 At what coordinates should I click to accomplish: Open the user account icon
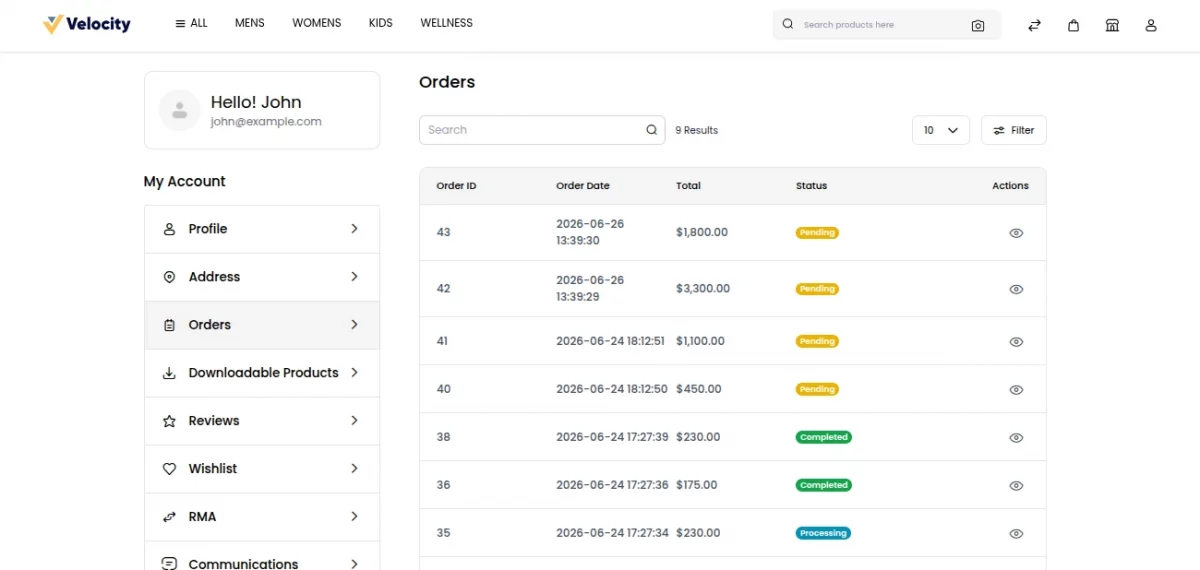click(1151, 25)
